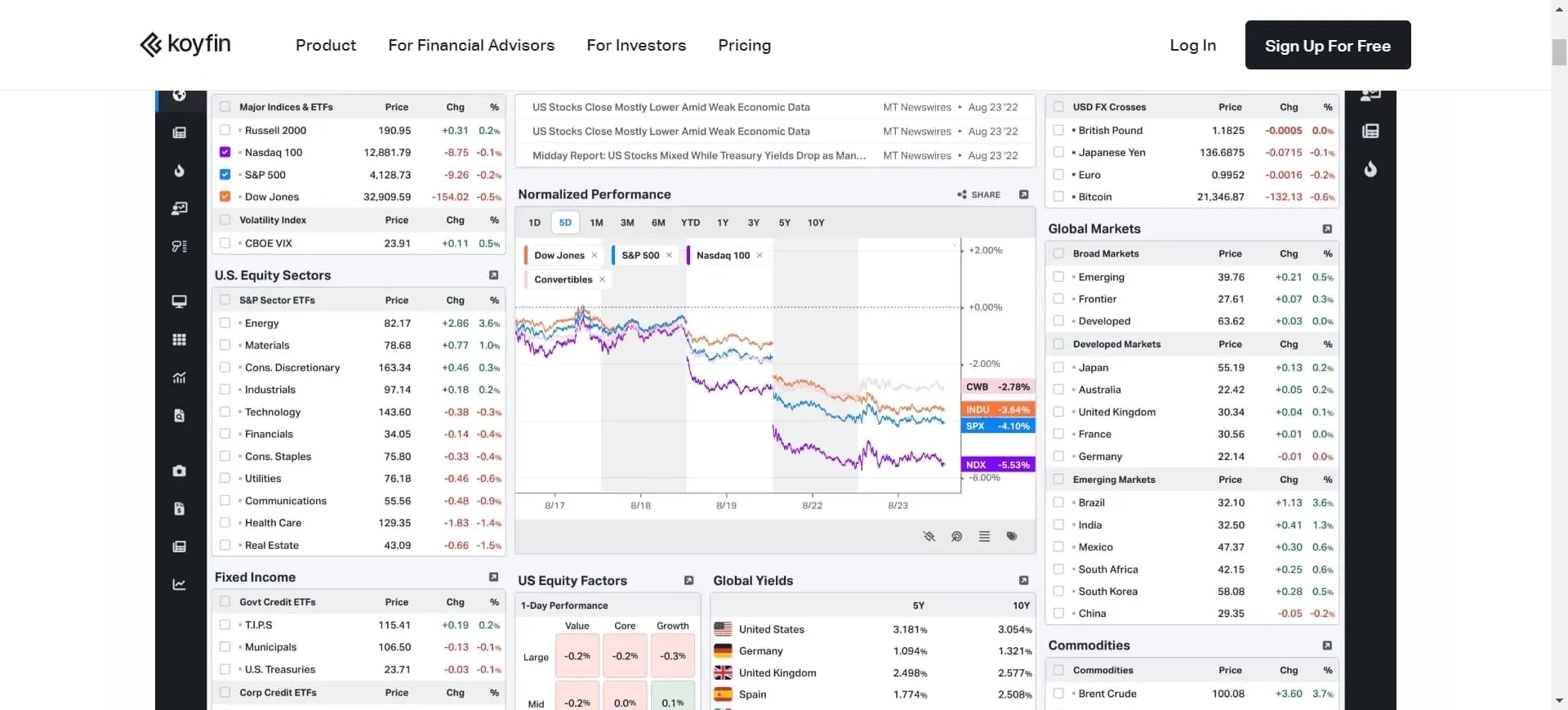Click the monitor icon in left sidebar
The image size is (1568, 710).
tap(179, 301)
